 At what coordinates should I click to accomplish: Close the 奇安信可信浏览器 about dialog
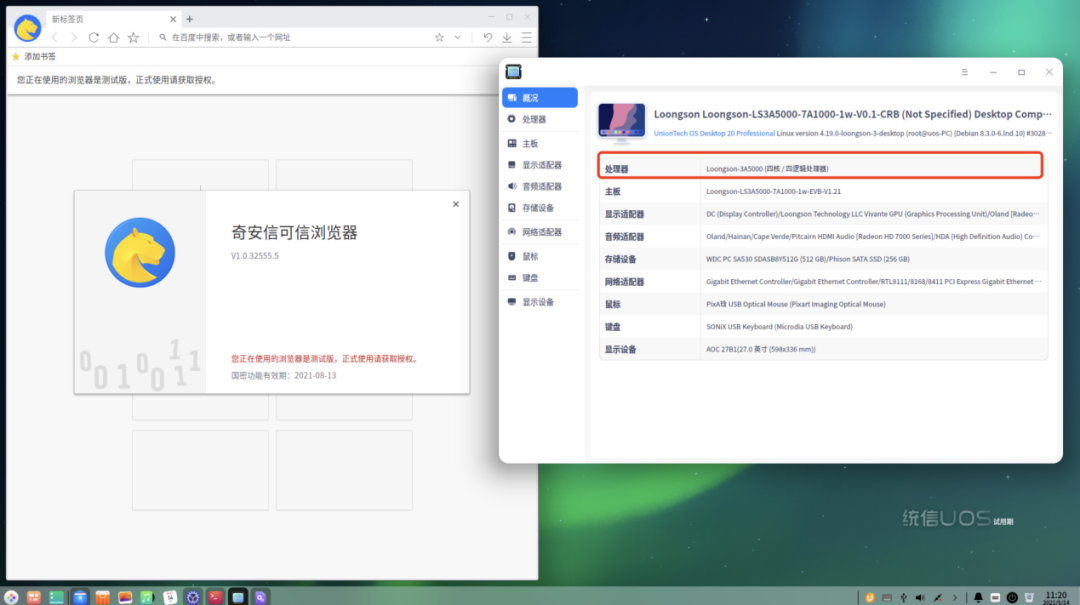pyautogui.click(x=455, y=204)
